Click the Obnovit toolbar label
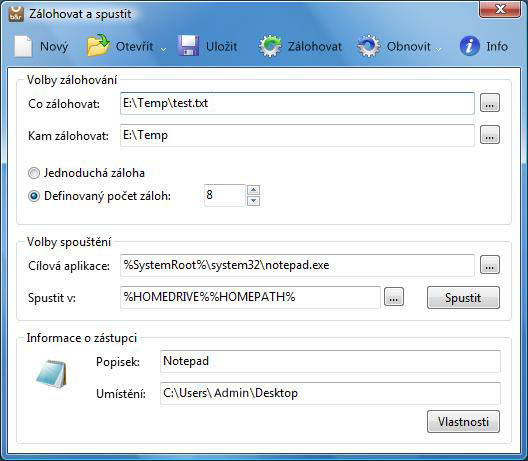Screen dimensions: 528x461 408,46
